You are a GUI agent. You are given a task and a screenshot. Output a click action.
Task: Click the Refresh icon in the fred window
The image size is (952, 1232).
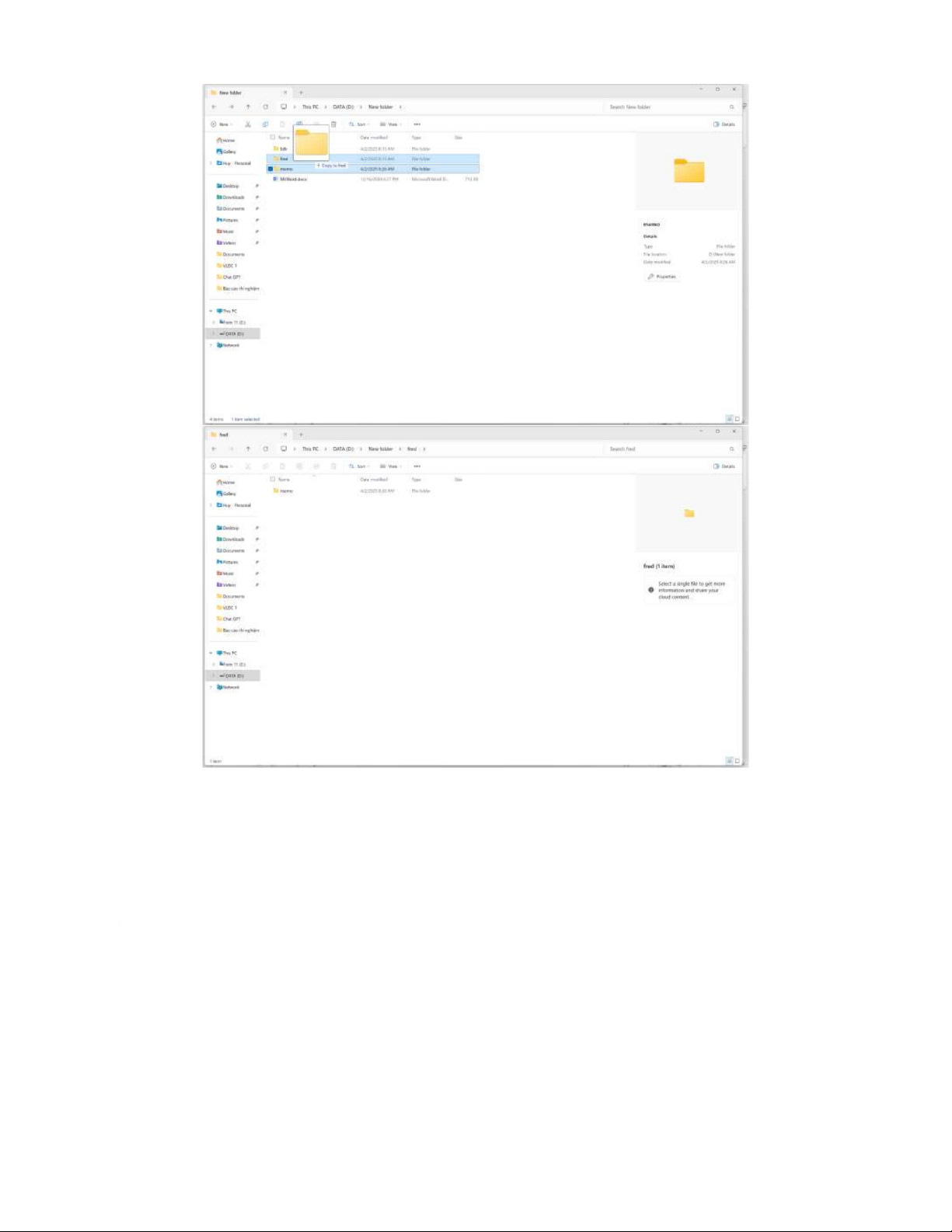point(265,449)
